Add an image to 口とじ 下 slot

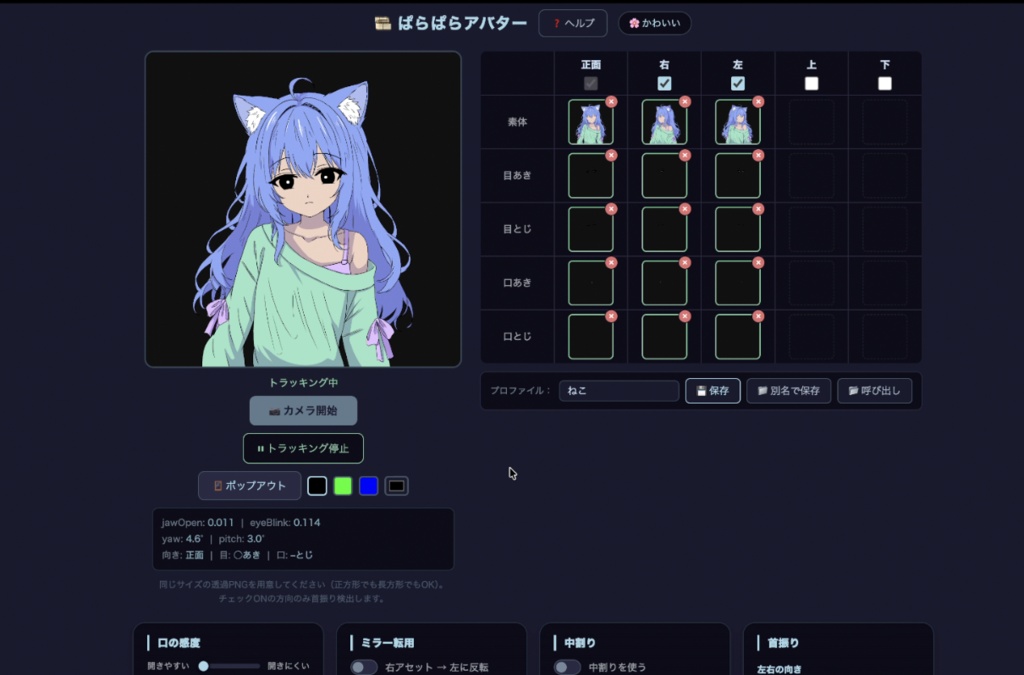coord(885,337)
